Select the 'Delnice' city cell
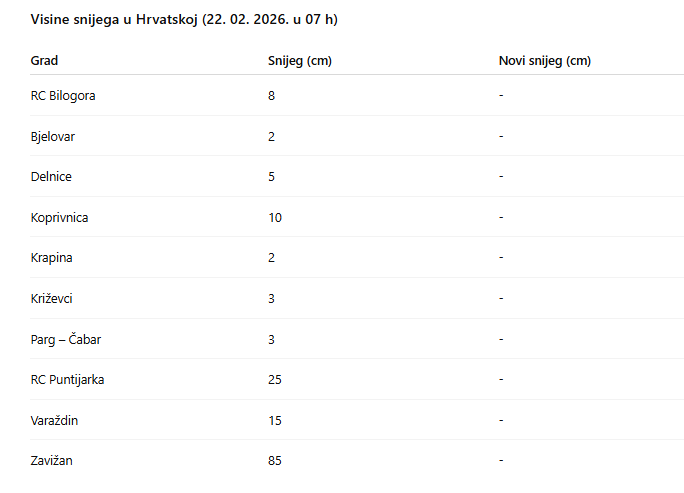Viewport: 684px width, 493px height. (51, 177)
